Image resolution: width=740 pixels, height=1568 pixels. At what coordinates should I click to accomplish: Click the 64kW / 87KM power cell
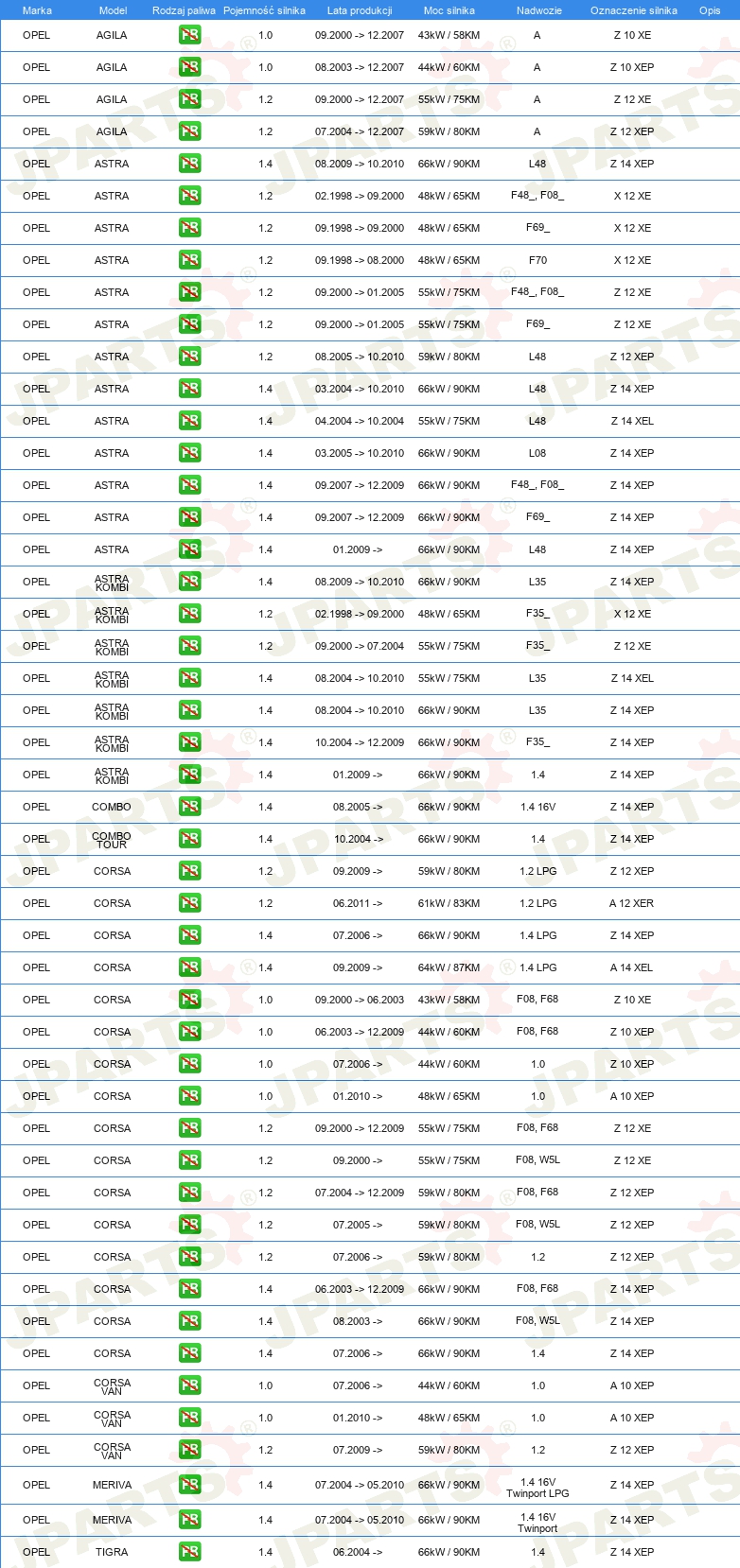click(449, 967)
